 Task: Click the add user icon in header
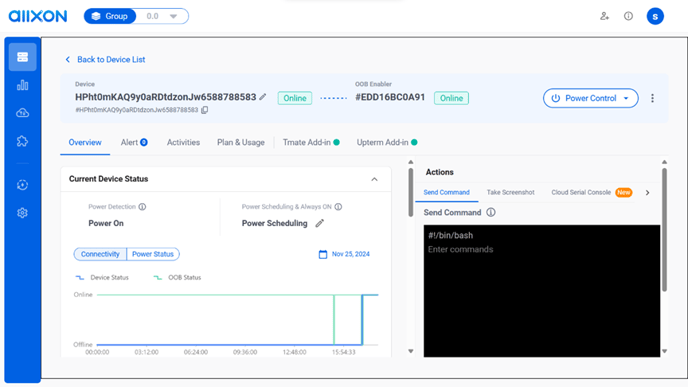pos(605,16)
